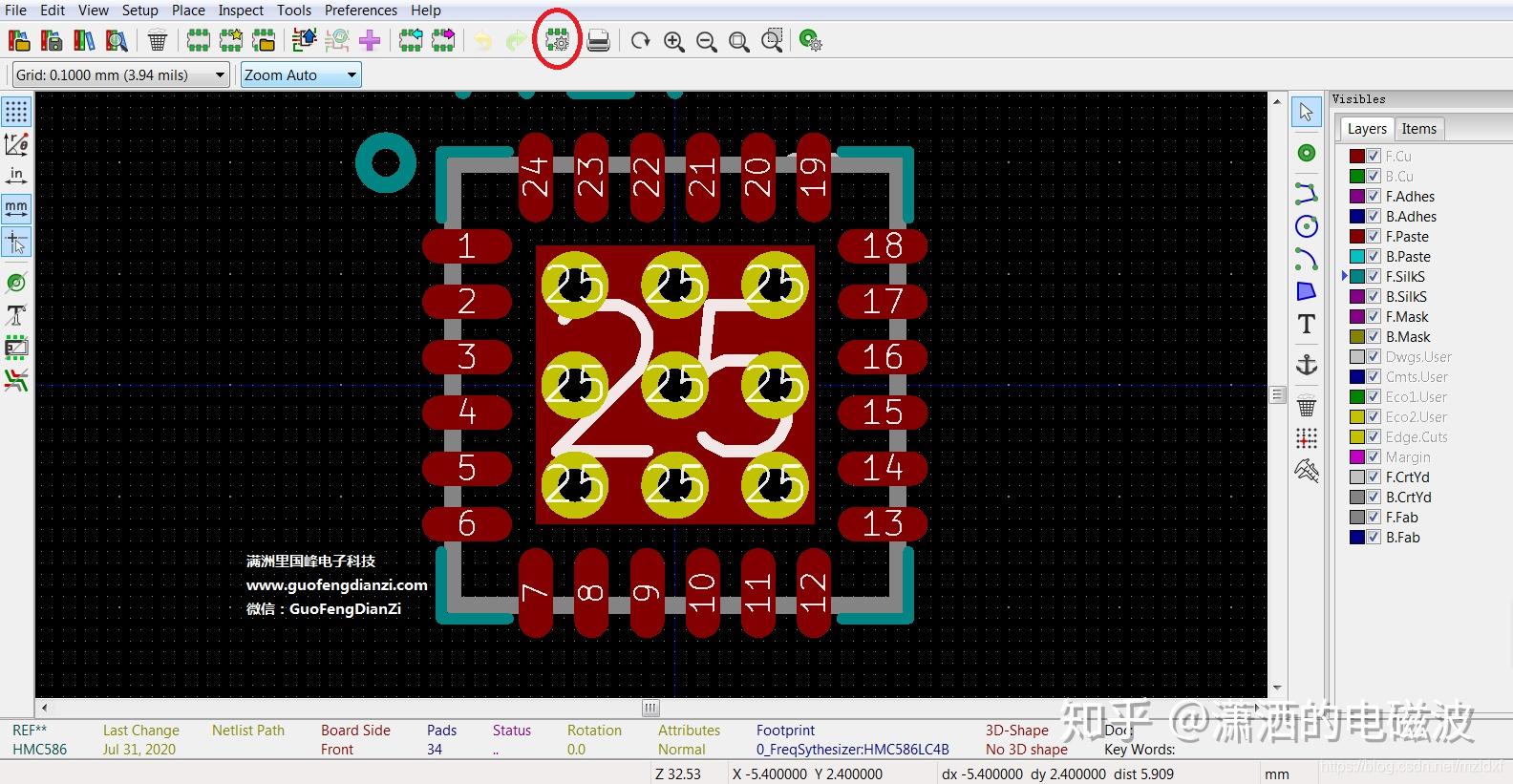1513x784 pixels.
Task: Toggle full-window crosshair cursor shape
Action: tap(16, 243)
